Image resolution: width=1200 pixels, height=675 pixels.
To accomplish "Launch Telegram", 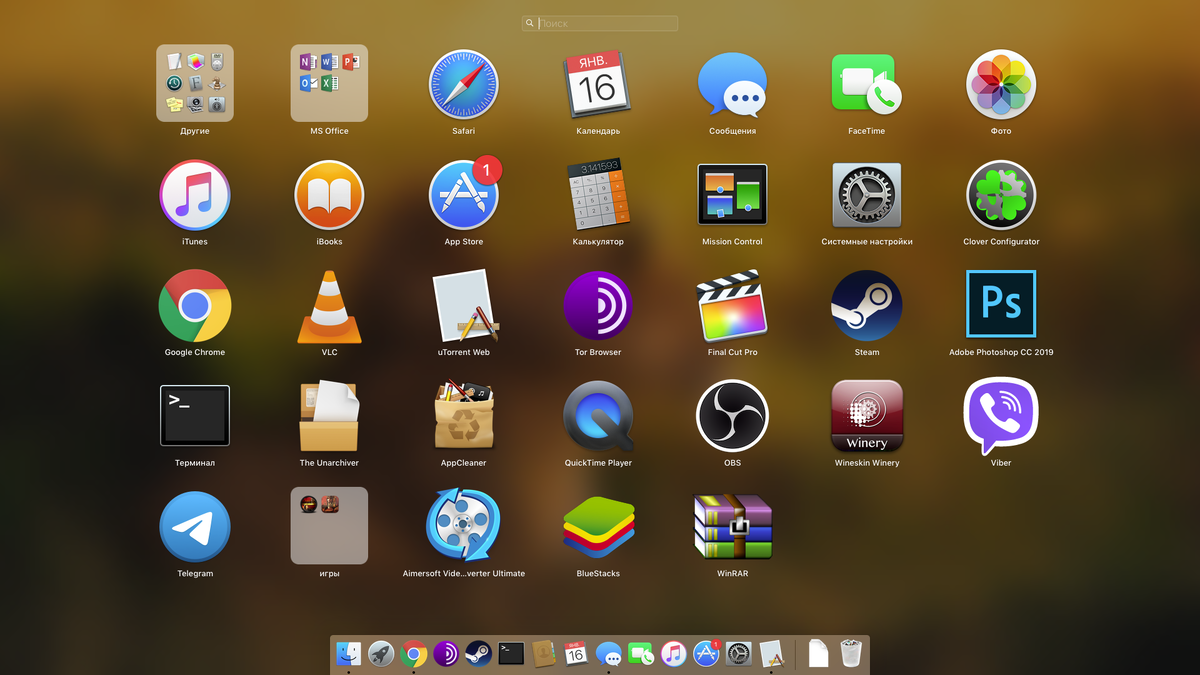I will point(195,527).
